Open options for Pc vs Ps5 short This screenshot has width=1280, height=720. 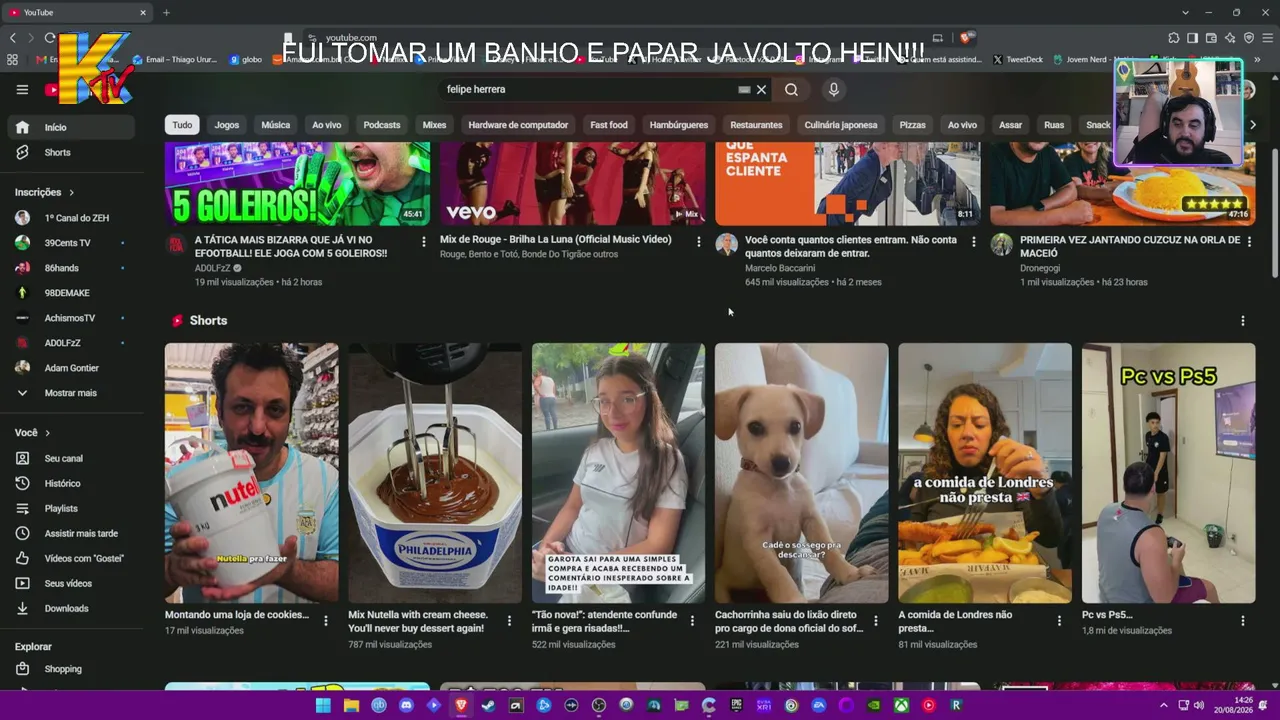[x=1243, y=621]
